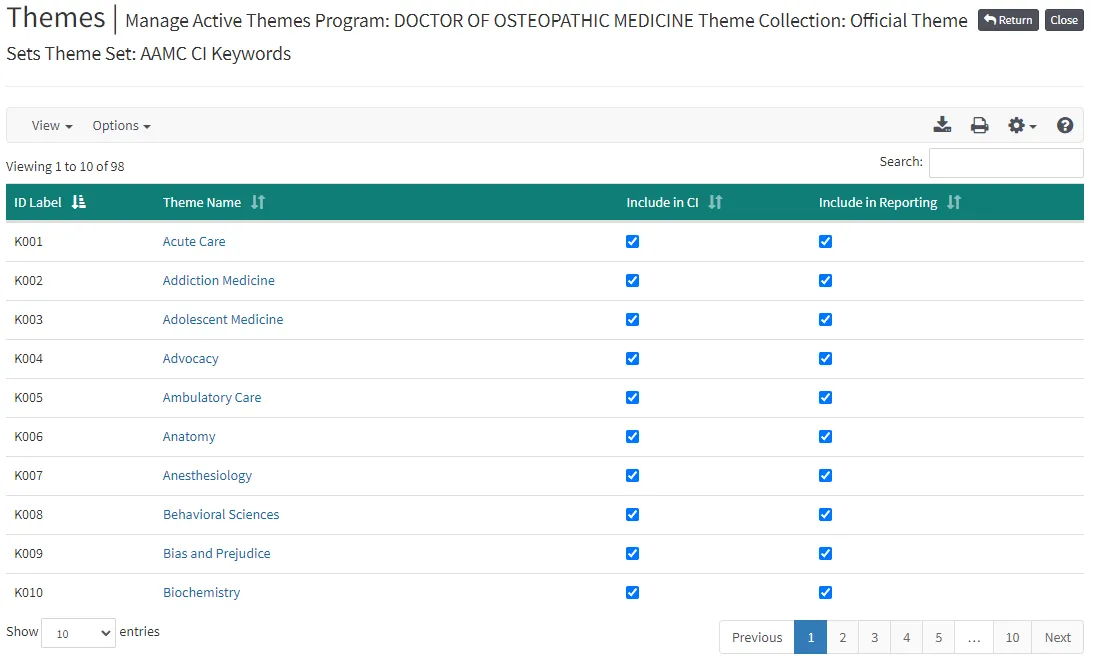Open the Bias and Prejudice theme link
Image resolution: width=1093 pixels, height=667 pixels.
217,553
